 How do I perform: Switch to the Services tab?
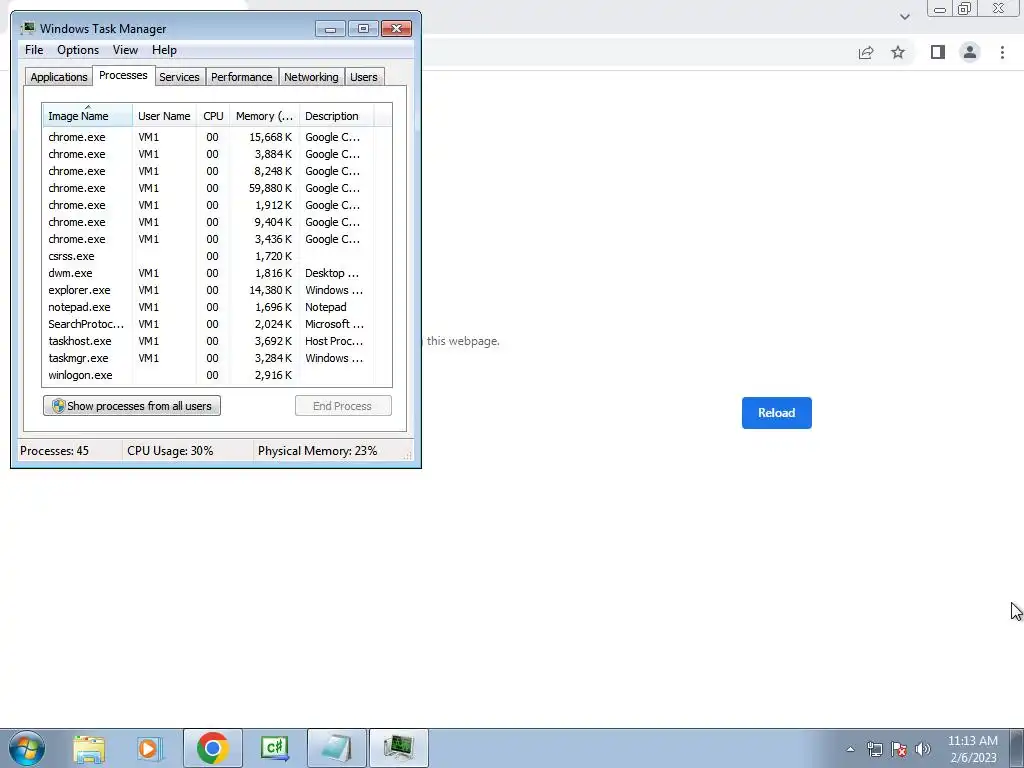tap(180, 77)
